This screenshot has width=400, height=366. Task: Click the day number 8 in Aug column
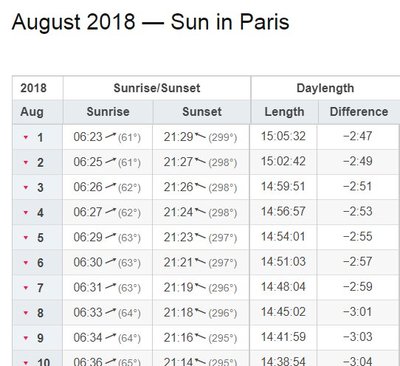tap(40, 313)
